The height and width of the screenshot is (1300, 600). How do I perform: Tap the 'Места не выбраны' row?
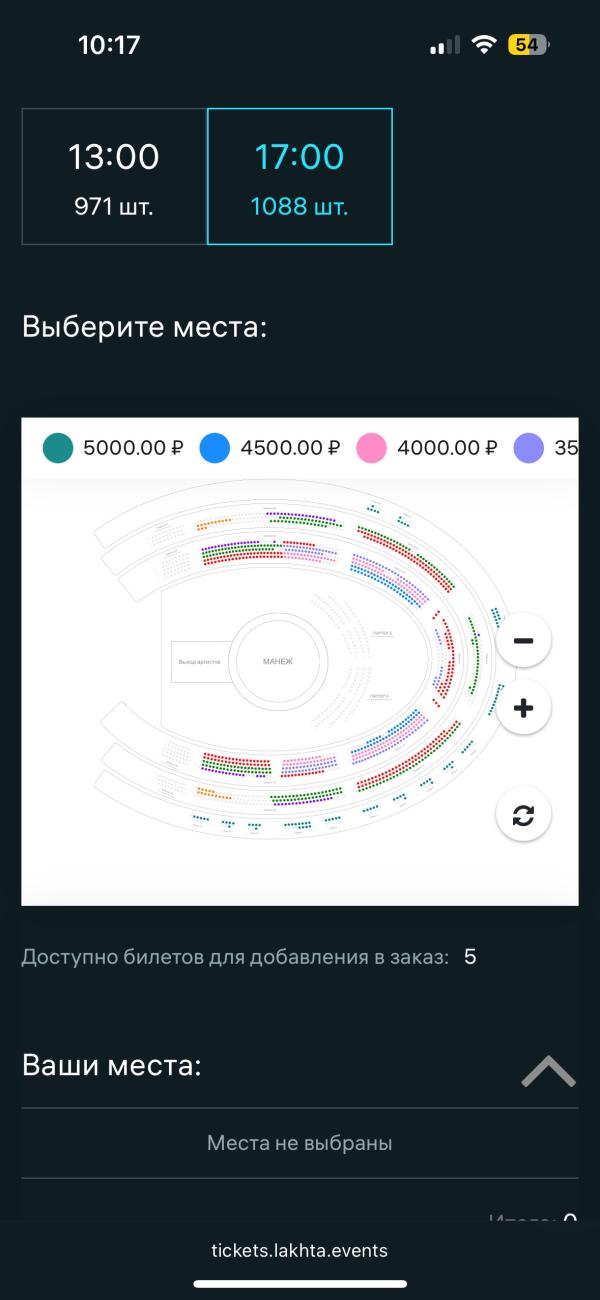coord(299,1143)
